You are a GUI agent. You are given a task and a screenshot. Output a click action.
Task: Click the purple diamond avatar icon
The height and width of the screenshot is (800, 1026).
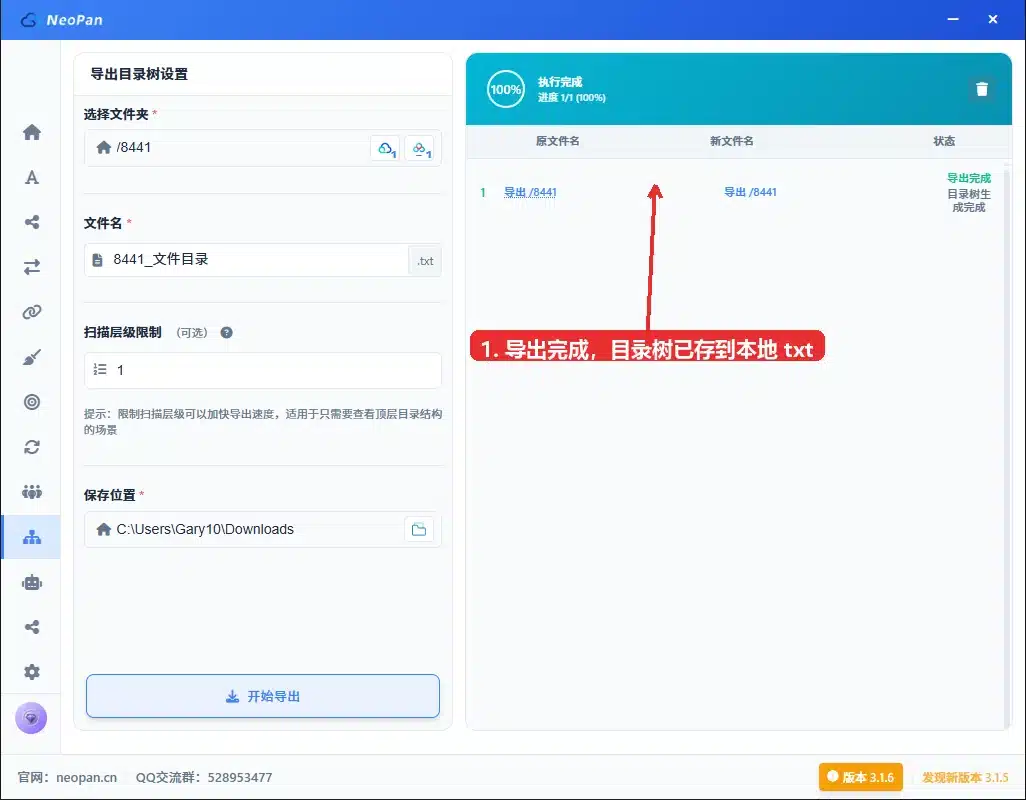[31, 718]
